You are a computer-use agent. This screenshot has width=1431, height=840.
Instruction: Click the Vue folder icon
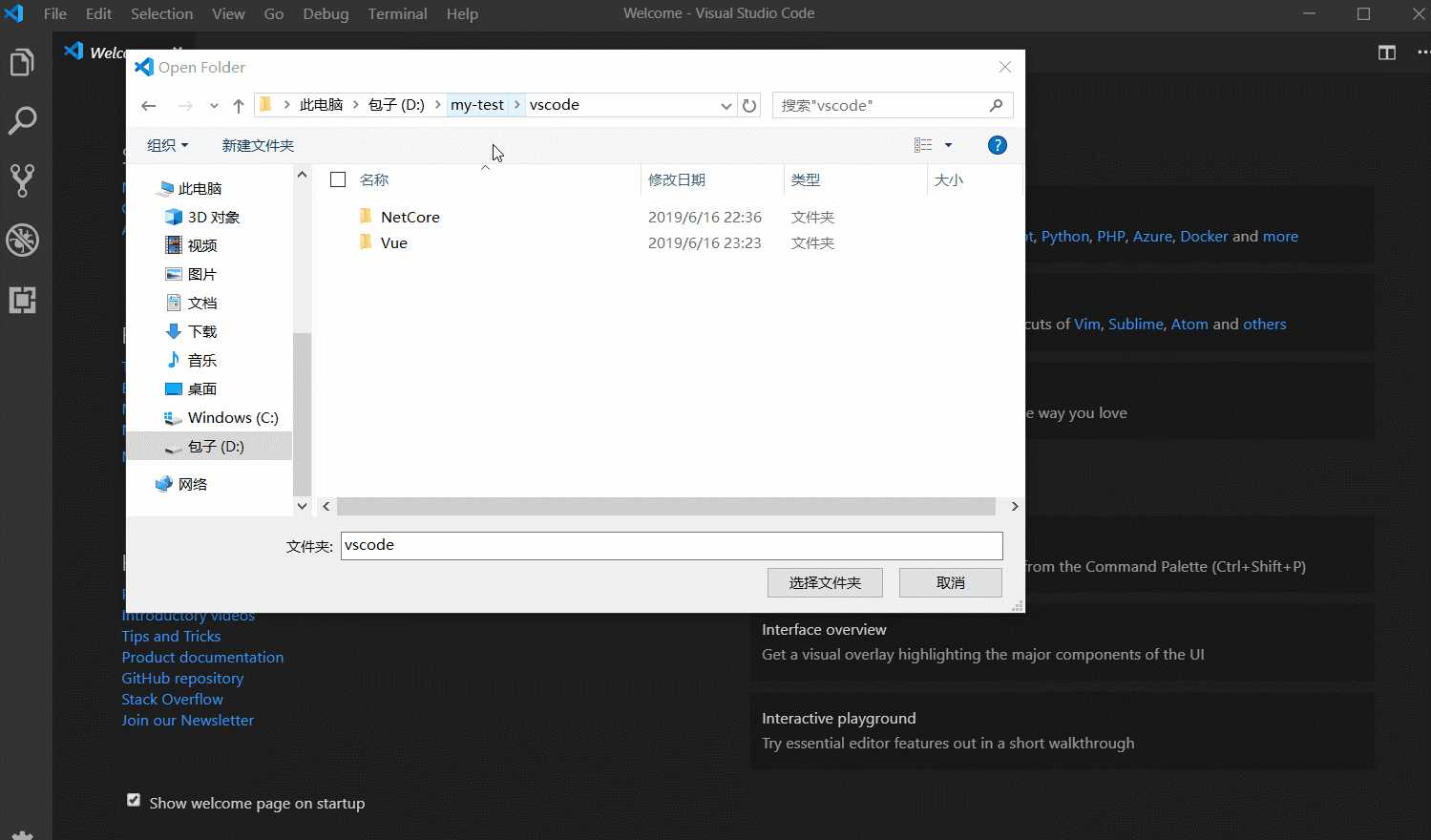[365, 241]
